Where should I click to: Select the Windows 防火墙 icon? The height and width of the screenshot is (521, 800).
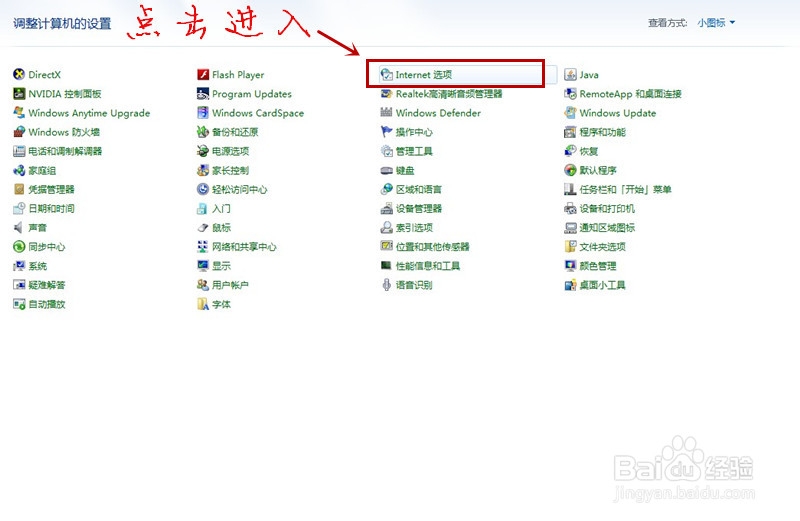click(19, 132)
